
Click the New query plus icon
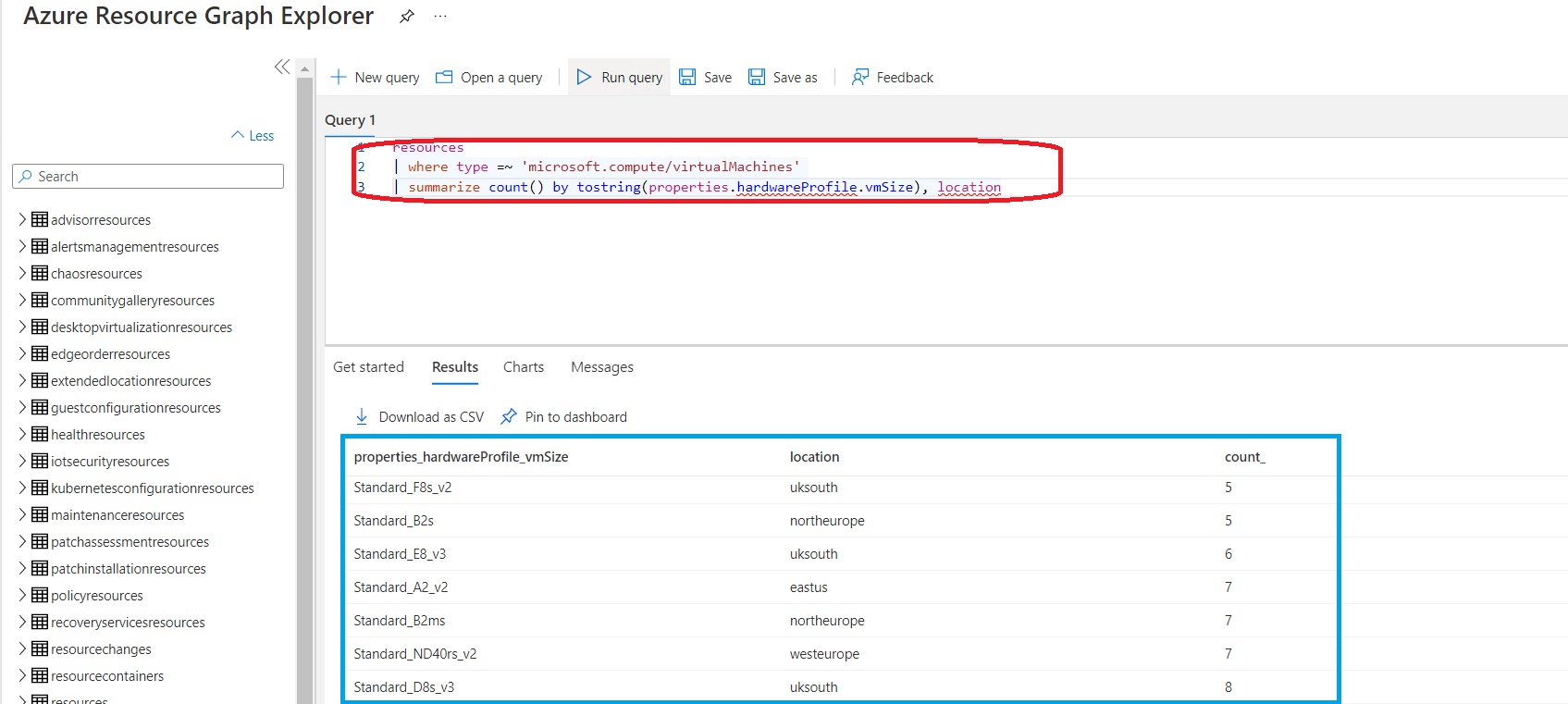click(x=339, y=78)
